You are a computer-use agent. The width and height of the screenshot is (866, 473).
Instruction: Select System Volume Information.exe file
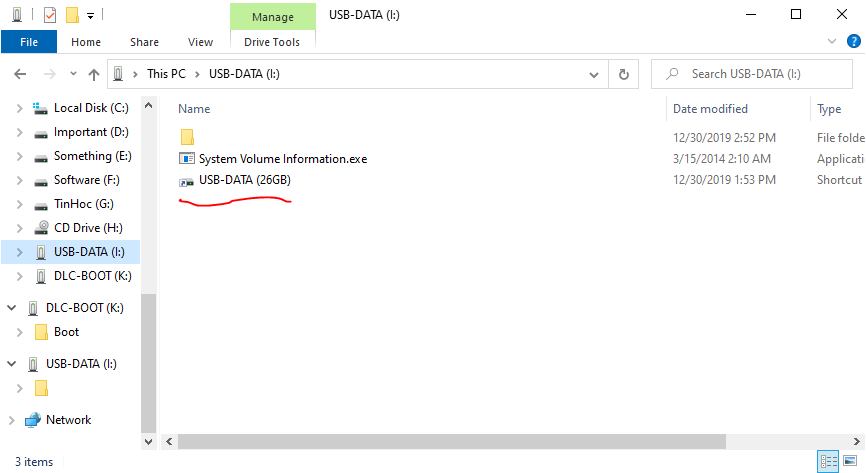coord(283,159)
